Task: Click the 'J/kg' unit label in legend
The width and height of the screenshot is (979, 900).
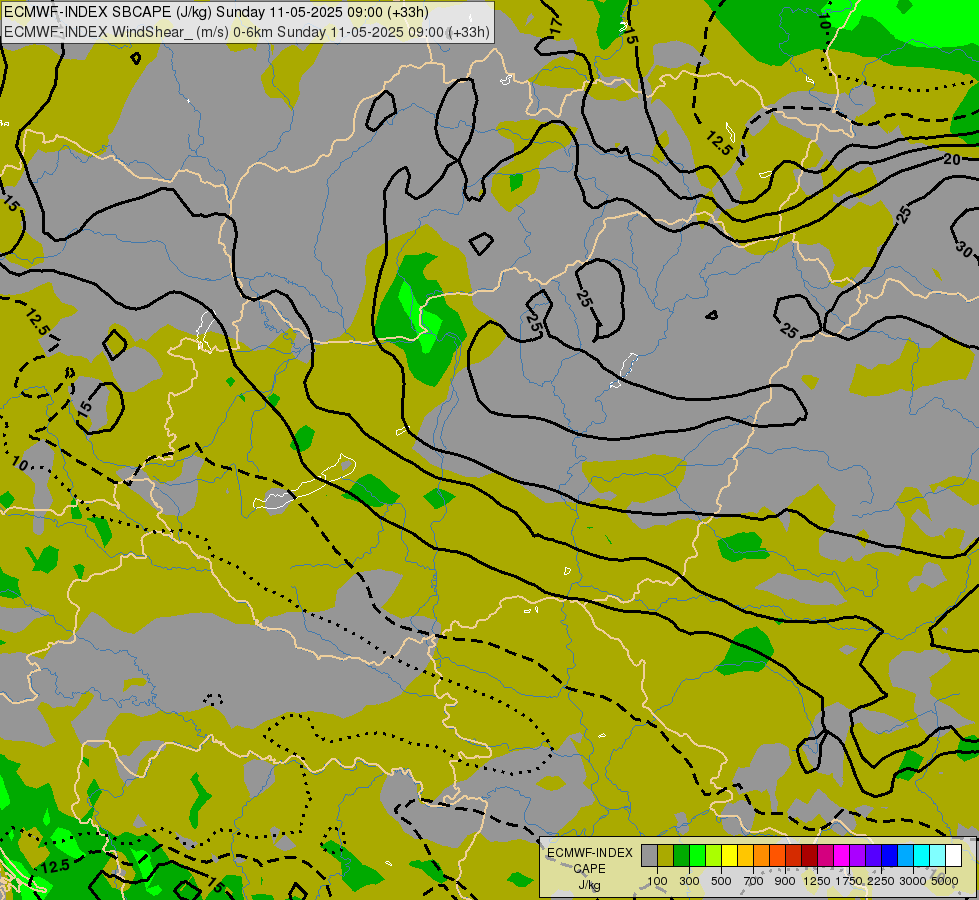Action: (589, 885)
